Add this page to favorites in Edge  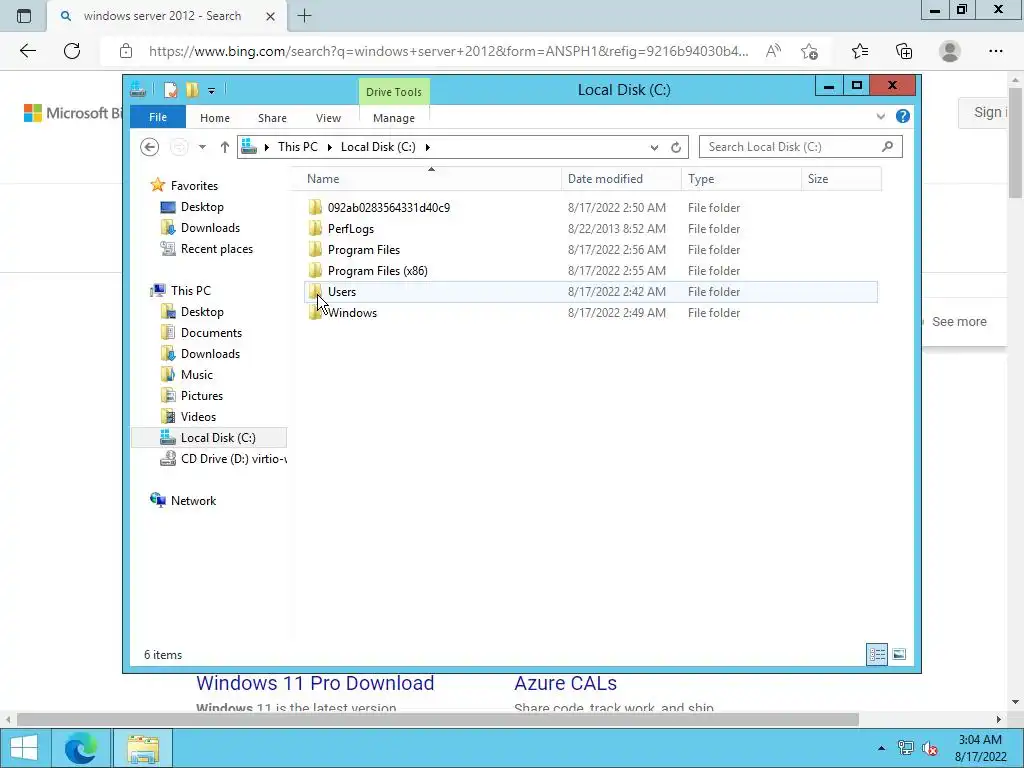810,52
